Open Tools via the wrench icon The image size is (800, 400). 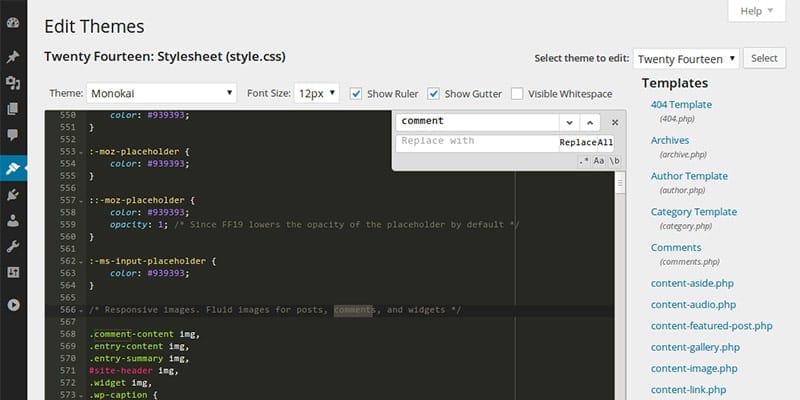click(x=13, y=246)
